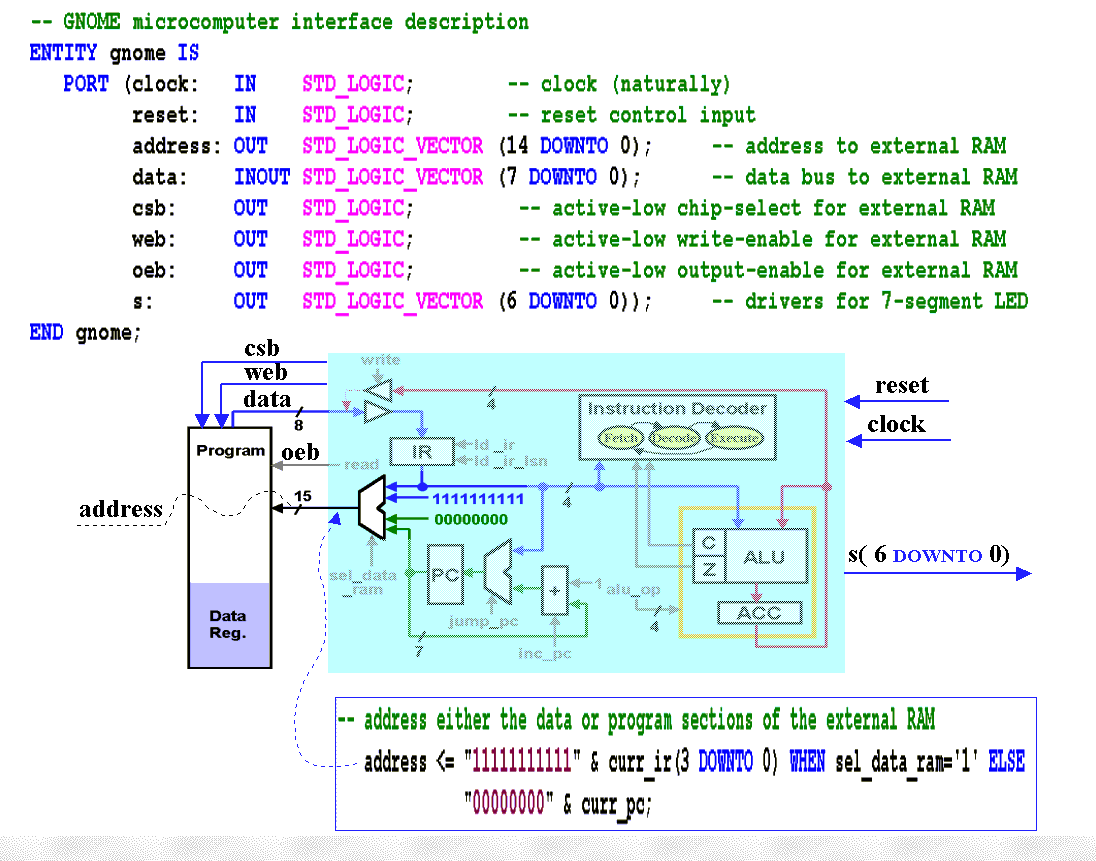This screenshot has width=1096, height=861.
Task: Click STD_LOGIC_VECTOR on the address line
Action: point(392,147)
